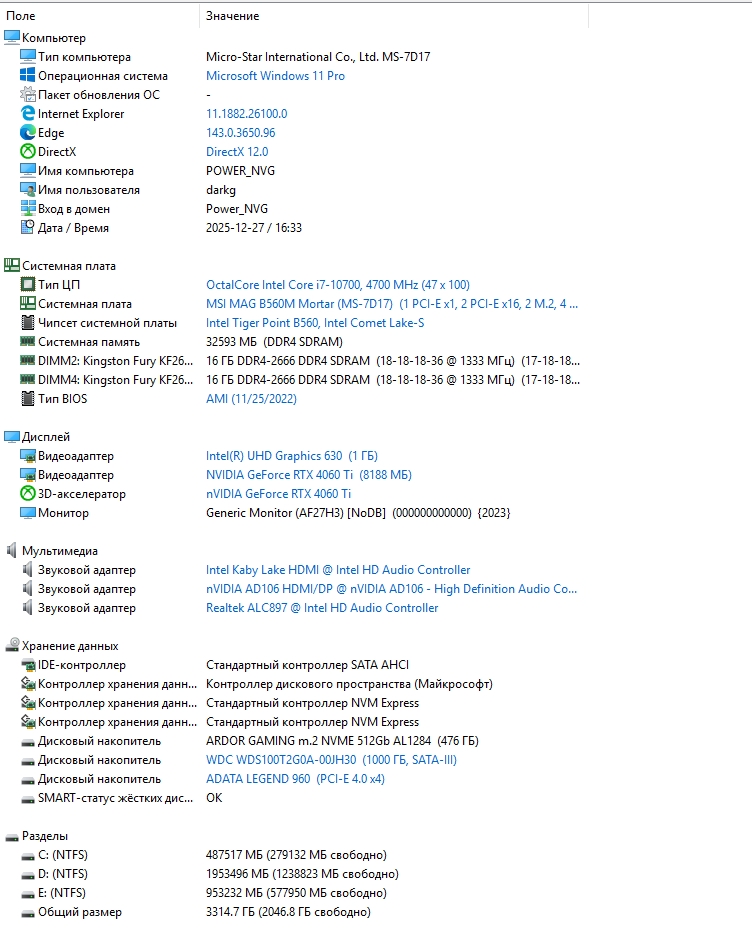Select the D: (NTFS) partition row
The image size is (752, 933).
(x=62, y=873)
